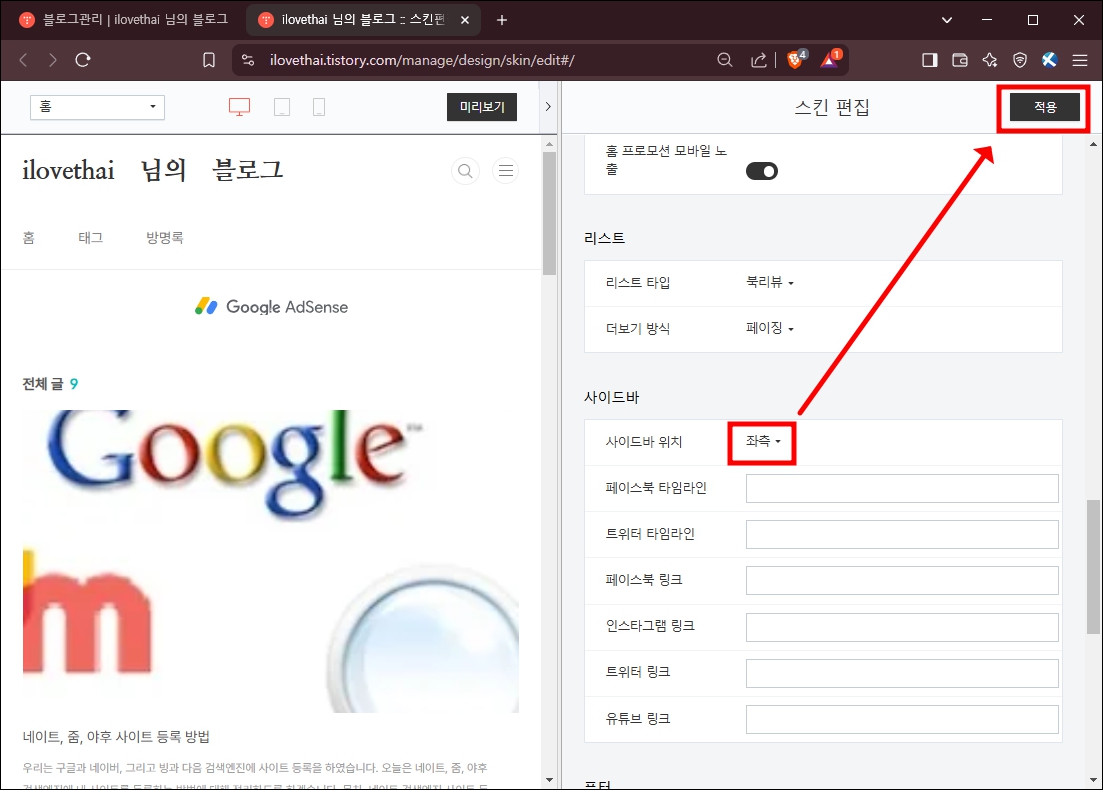Click preview pane vertical scrollbar thumb
The image size is (1103, 790).
coord(549,212)
